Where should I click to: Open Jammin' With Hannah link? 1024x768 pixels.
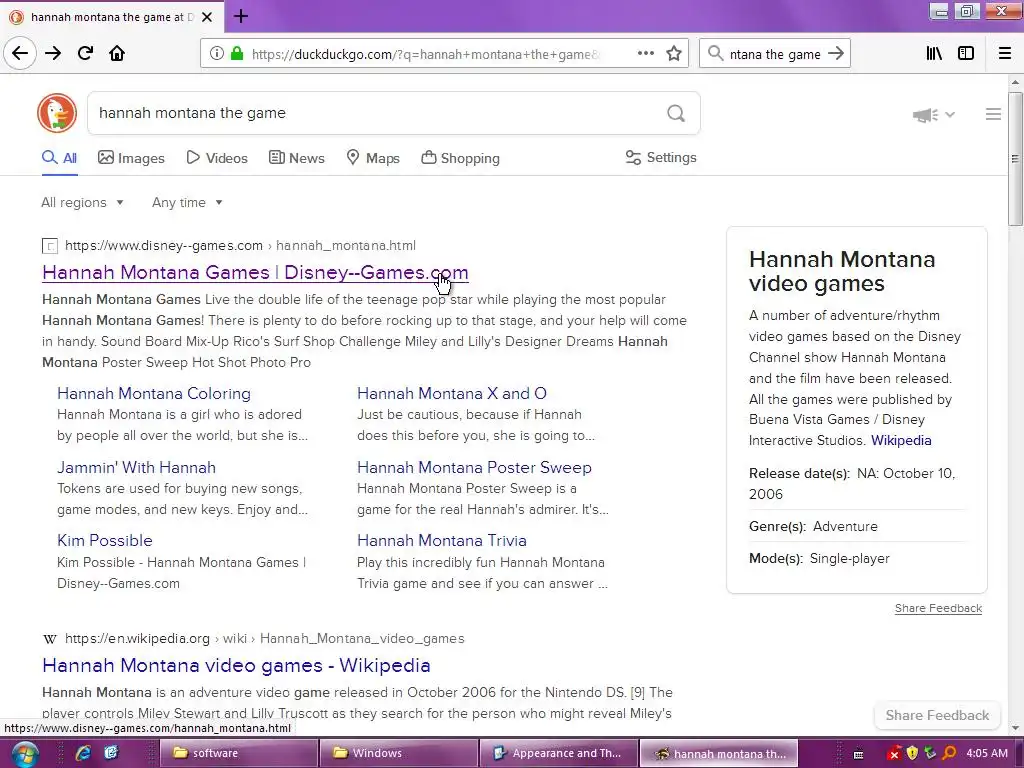[x=136, y=468]
